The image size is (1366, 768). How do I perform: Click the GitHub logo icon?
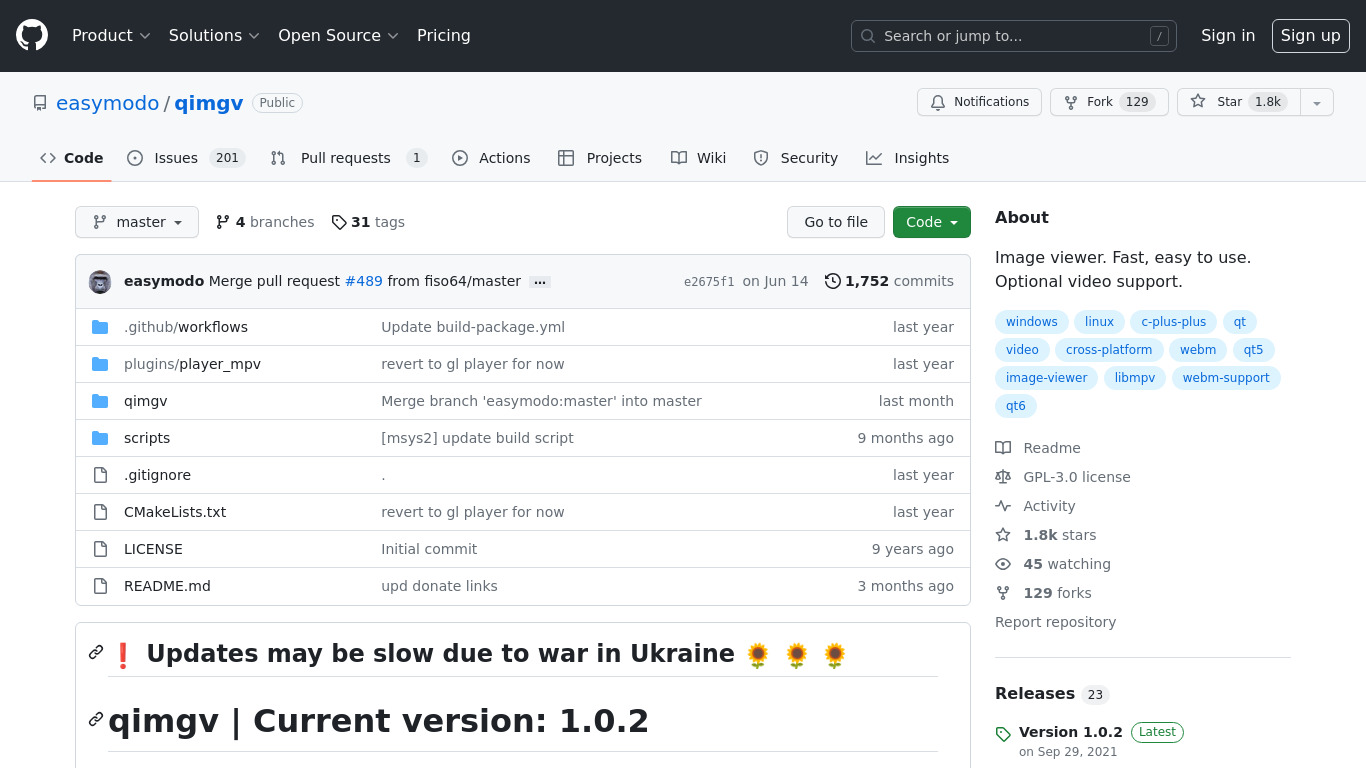click(32, 35)
